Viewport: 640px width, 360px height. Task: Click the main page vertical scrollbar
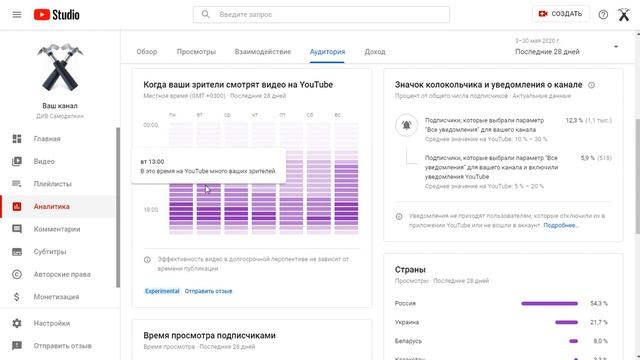[x=638, y=176]
